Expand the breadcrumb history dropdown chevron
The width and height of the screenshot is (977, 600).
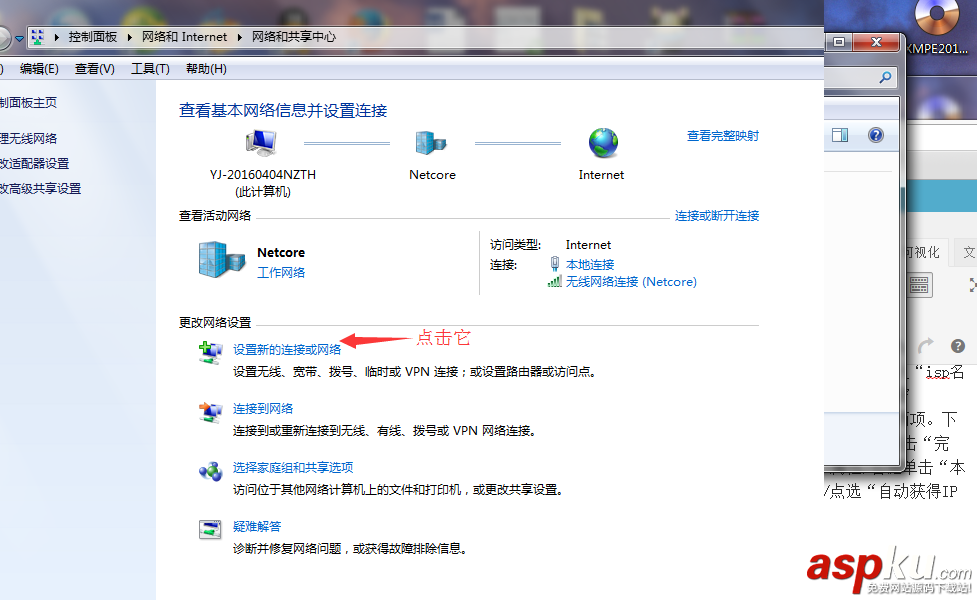(x=18, y=37)
